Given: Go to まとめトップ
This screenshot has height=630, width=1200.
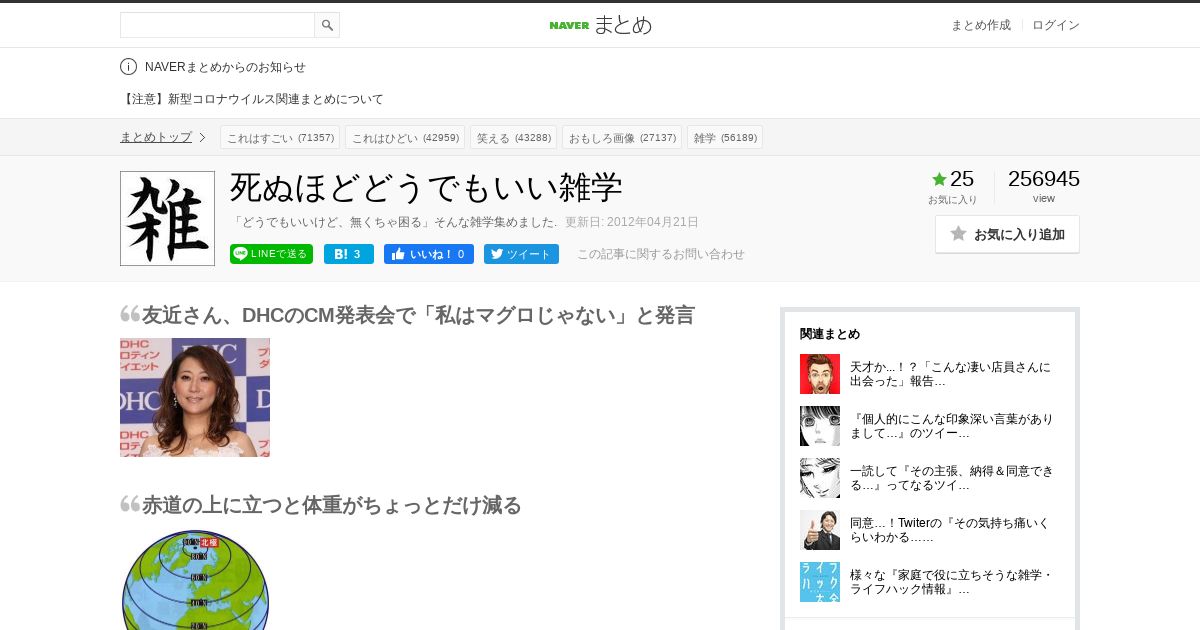Looking at the screenshot, I should [156, 137].
